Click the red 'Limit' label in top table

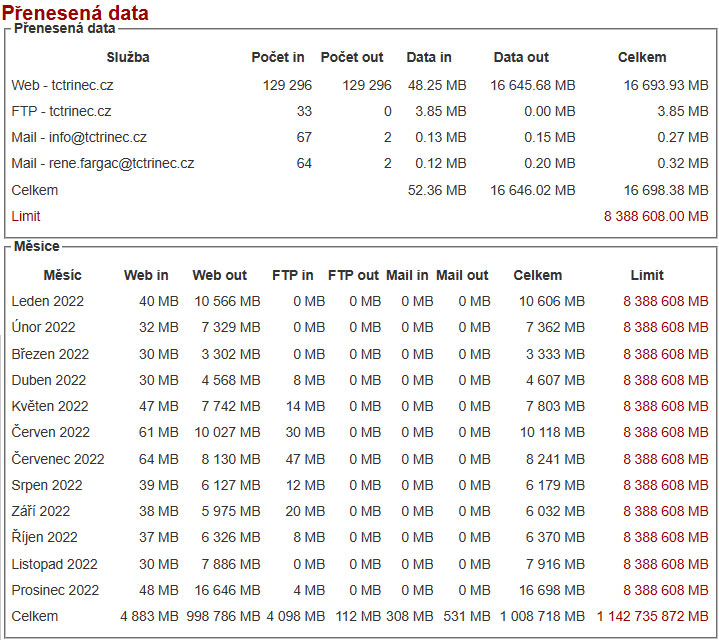tap(26, 216)
